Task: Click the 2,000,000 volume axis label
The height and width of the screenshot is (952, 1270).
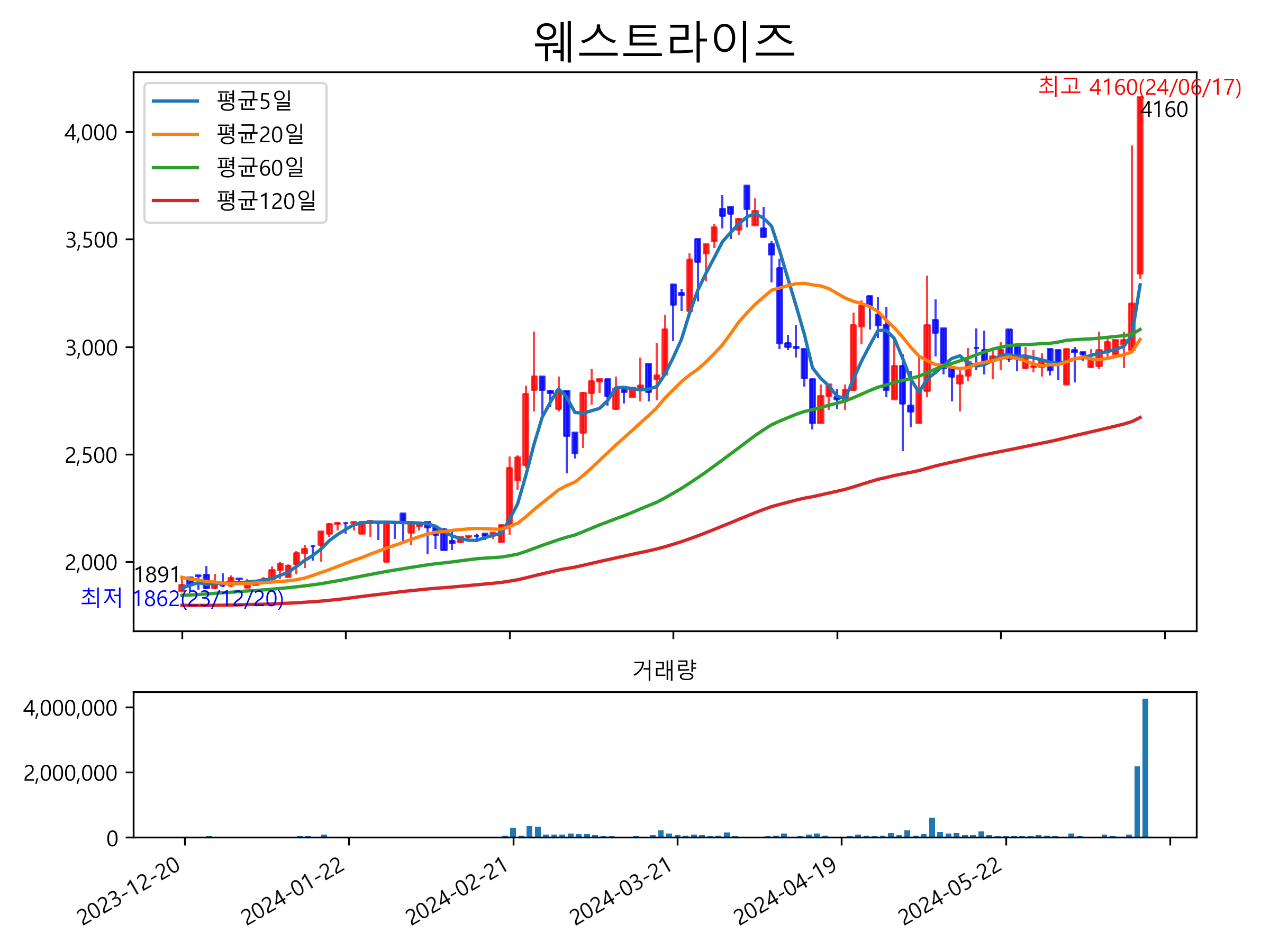Action: point(70,774)
